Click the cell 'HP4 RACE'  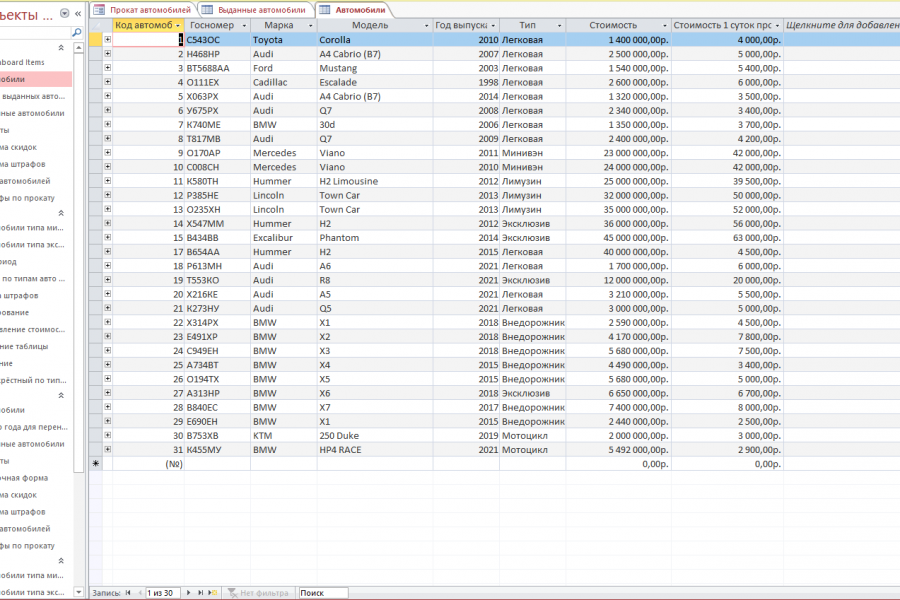375,450
